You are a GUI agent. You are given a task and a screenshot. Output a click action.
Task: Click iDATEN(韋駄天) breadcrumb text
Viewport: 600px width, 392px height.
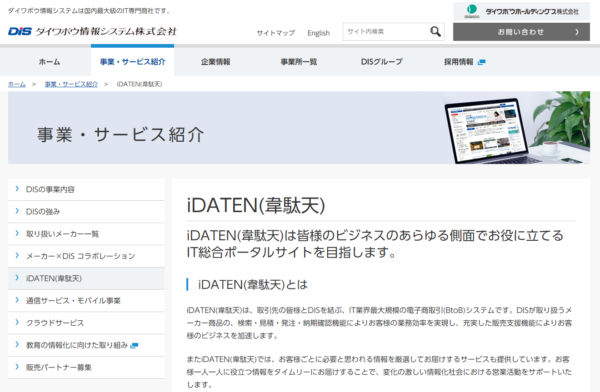(139, 84)
